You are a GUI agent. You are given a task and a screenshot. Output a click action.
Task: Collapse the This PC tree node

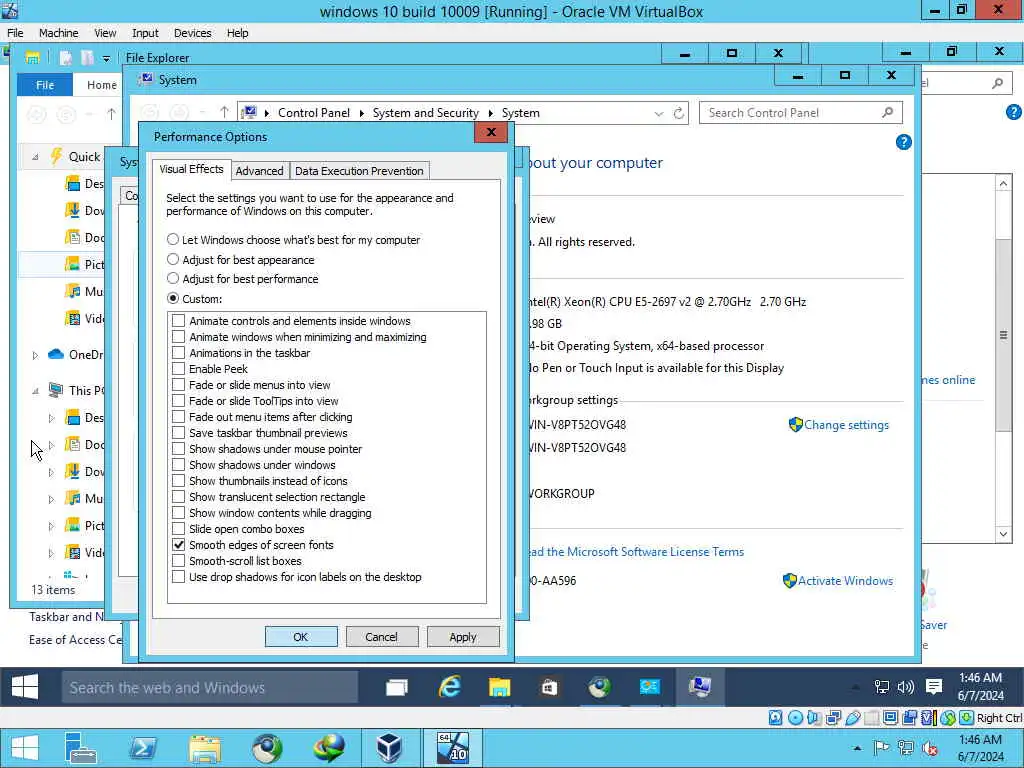(x=35, y=391)
